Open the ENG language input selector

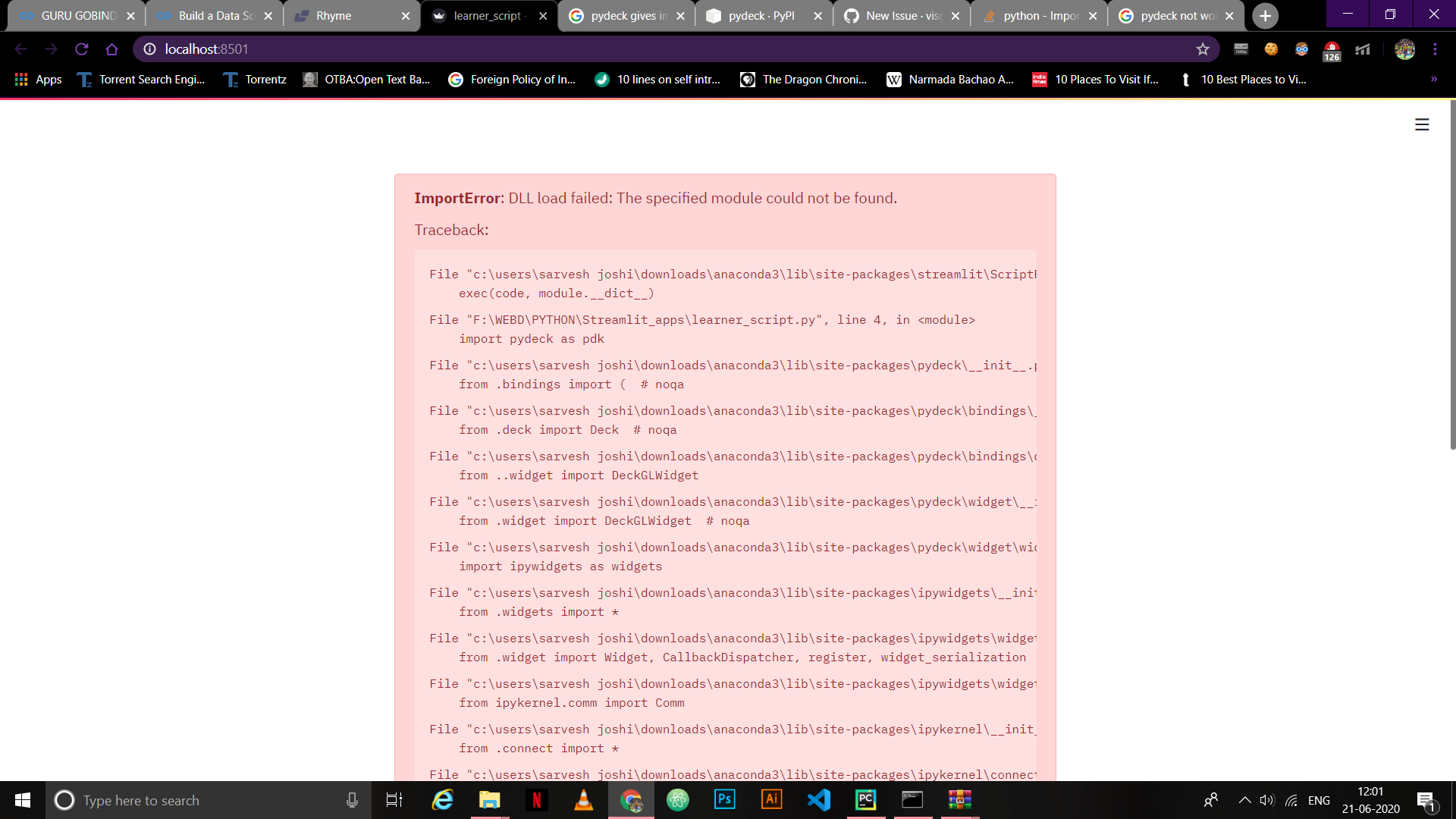point(1319,800)
